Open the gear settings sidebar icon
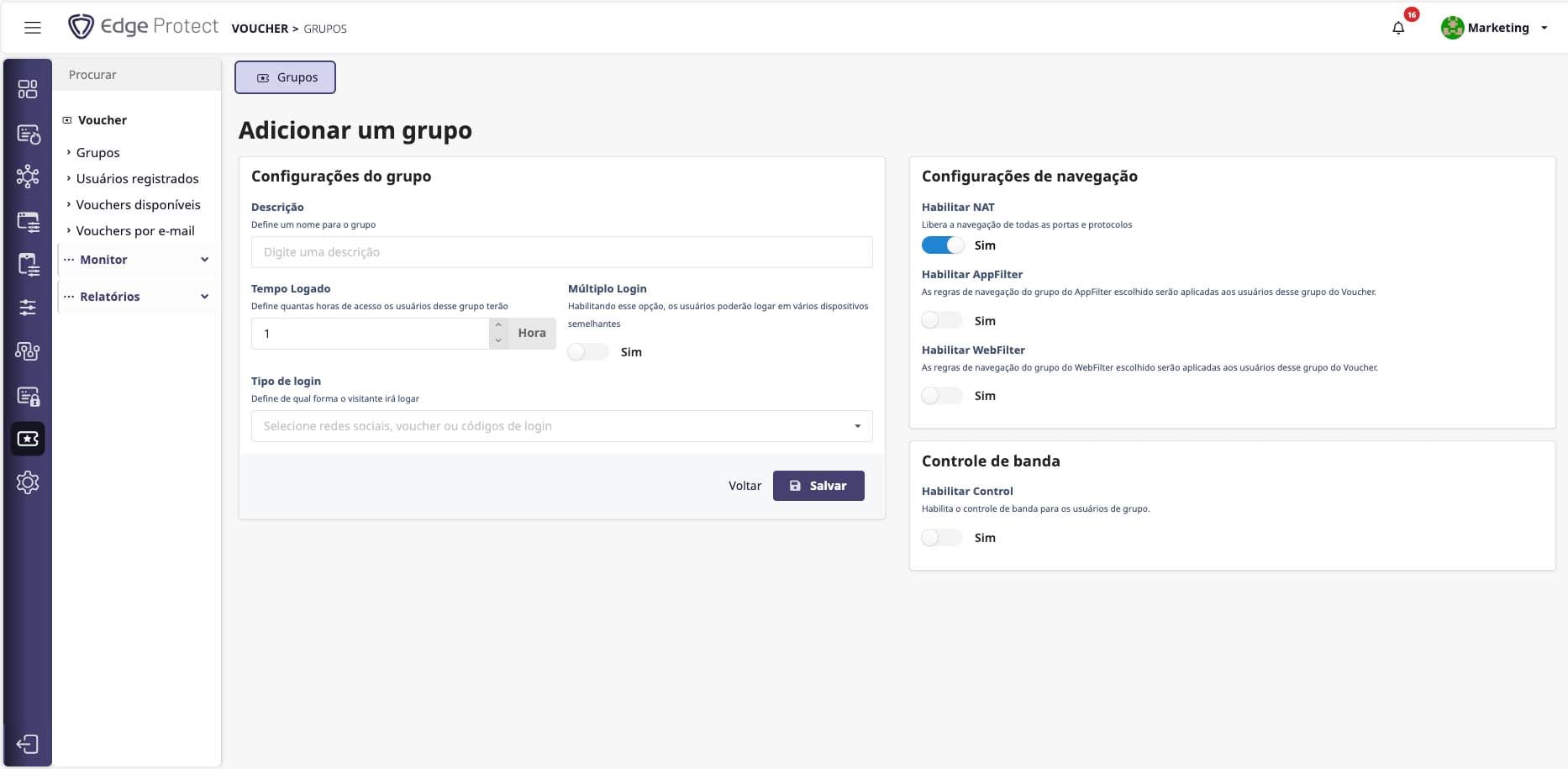Image resolution: width=1568 pixels, height=769 pixels. coord(28,482)
